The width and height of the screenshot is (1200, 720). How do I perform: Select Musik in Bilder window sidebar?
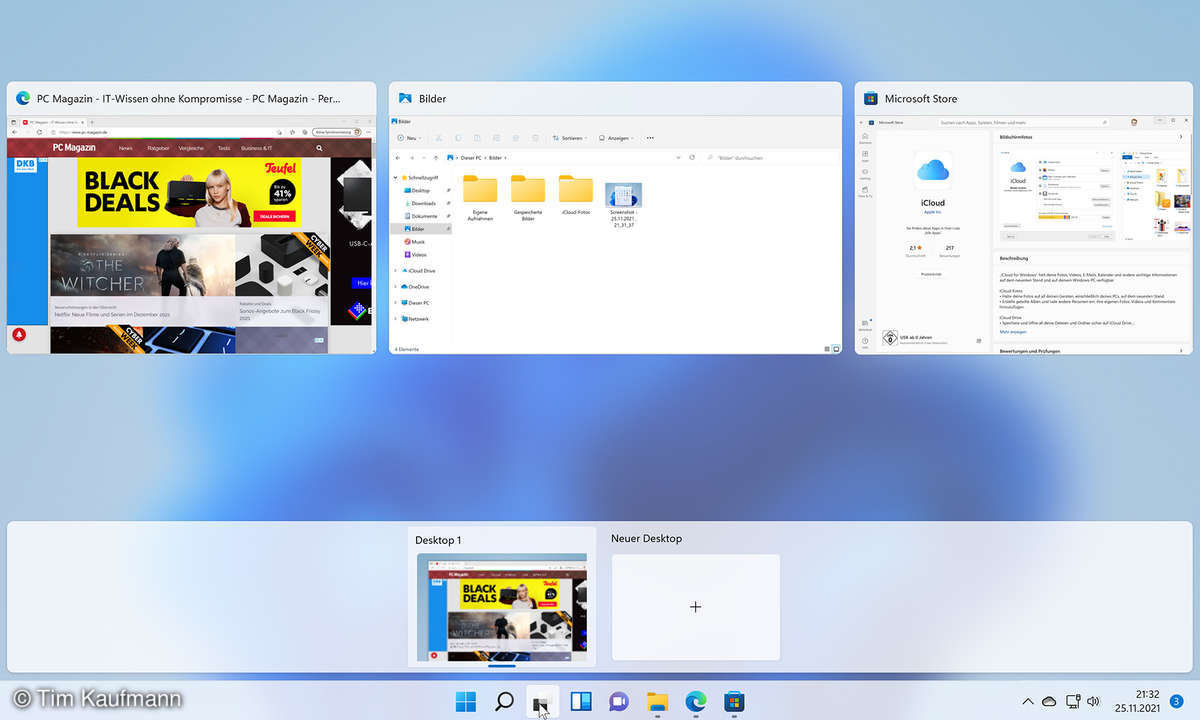416,241
